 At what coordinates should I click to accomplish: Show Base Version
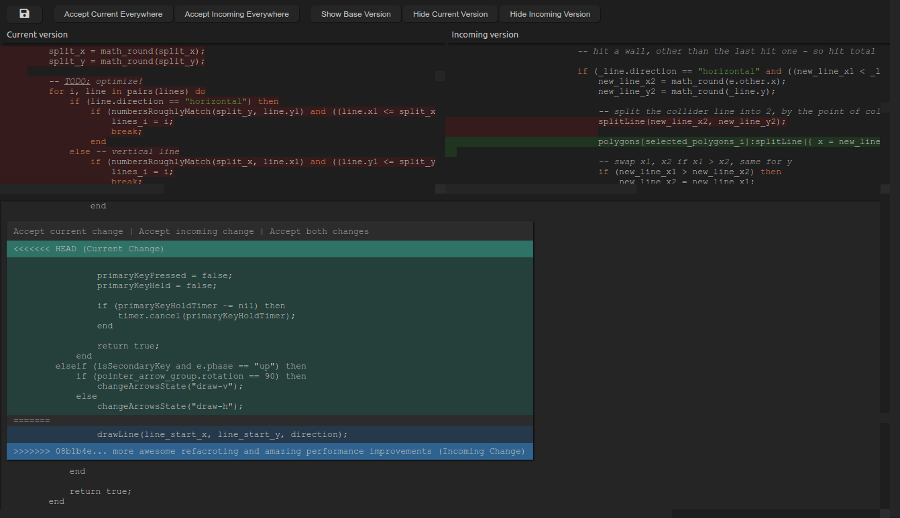(x=356, y=14)
